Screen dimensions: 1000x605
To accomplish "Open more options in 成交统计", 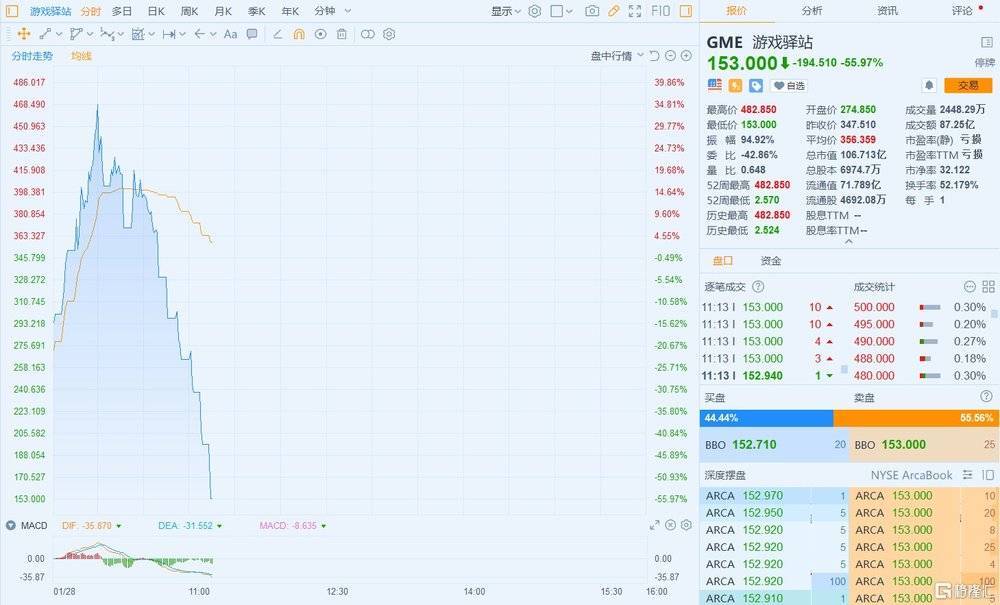I will coord(969,287).
